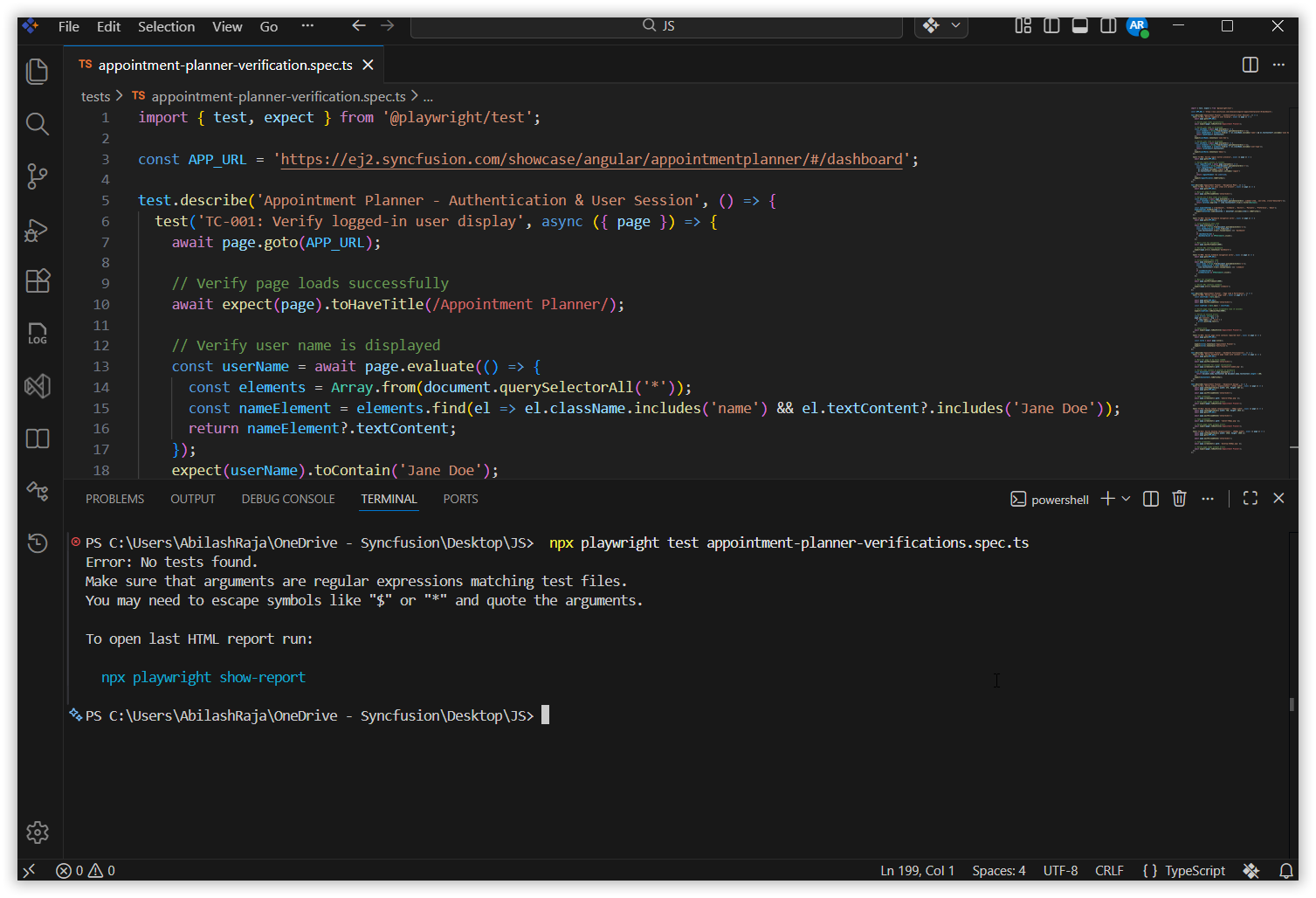Open new terminal launch profile dropdown
The image size is (1316, 898).
click(1127, 498)
